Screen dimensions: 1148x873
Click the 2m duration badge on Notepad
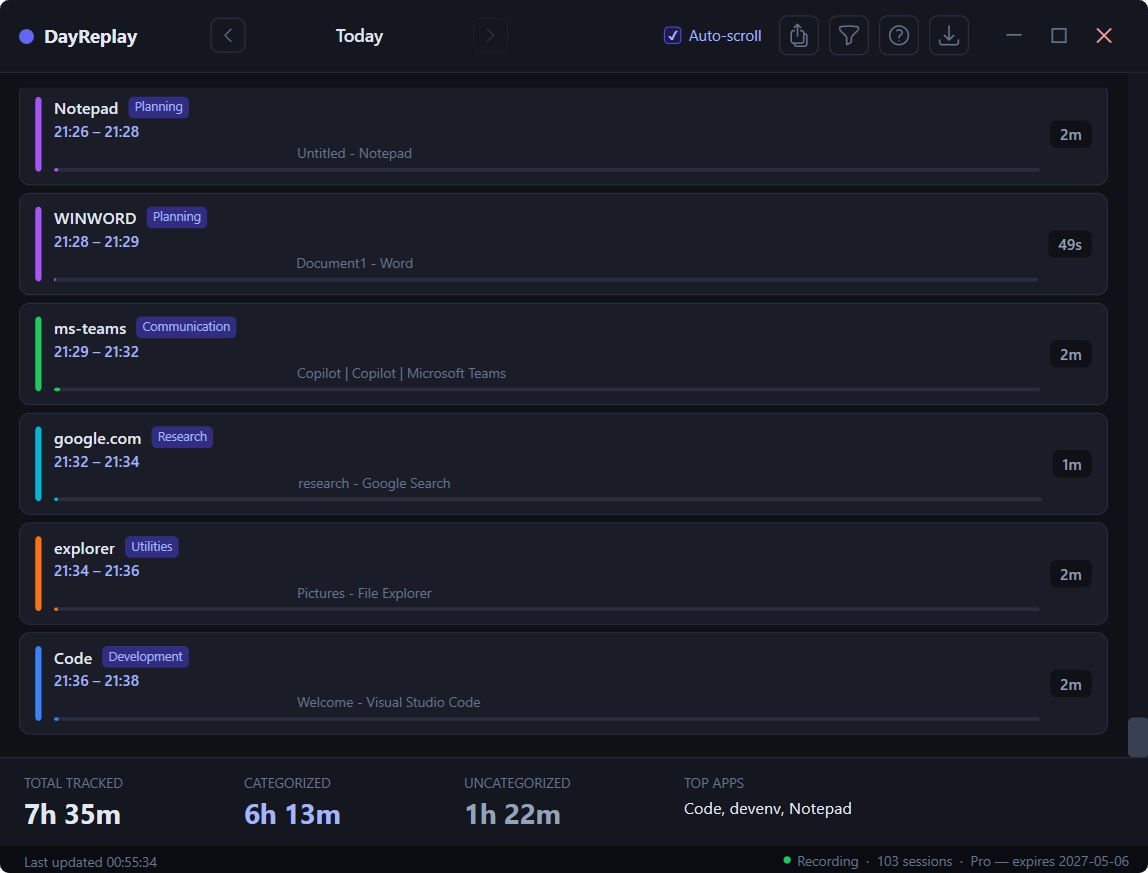click(1070, 135)
